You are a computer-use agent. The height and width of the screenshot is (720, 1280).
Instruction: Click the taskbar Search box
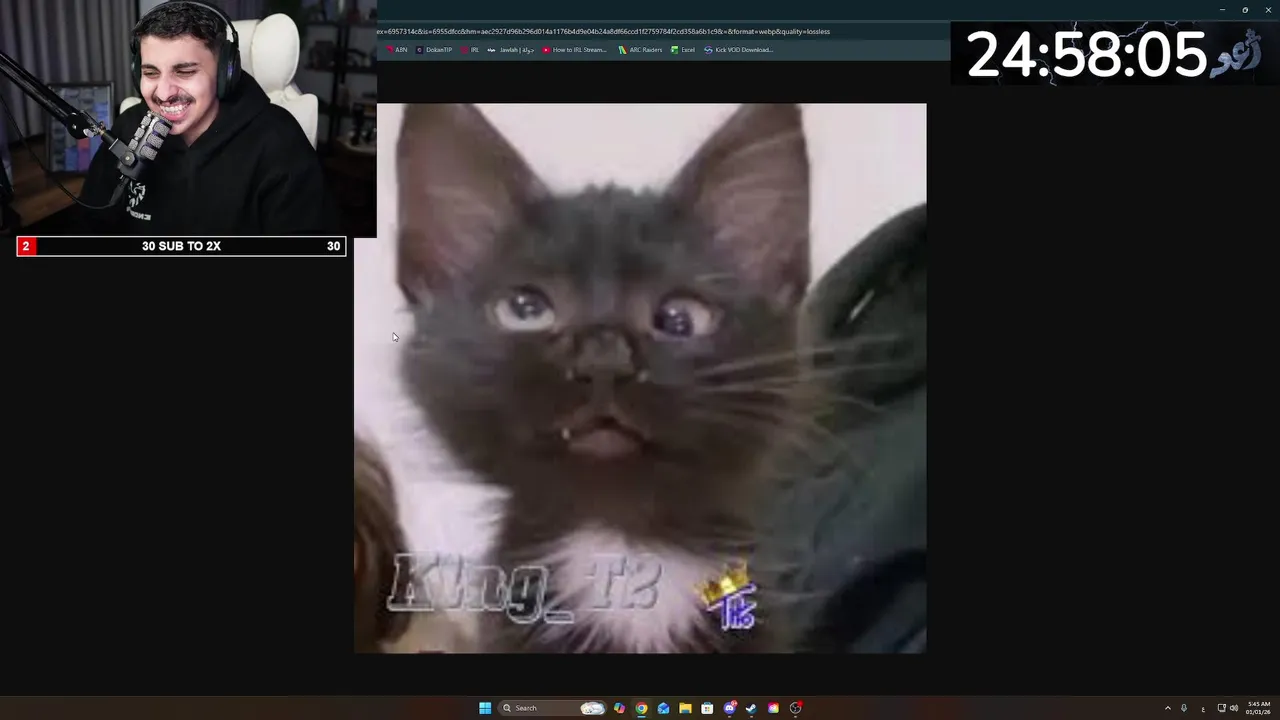point(553,708)
